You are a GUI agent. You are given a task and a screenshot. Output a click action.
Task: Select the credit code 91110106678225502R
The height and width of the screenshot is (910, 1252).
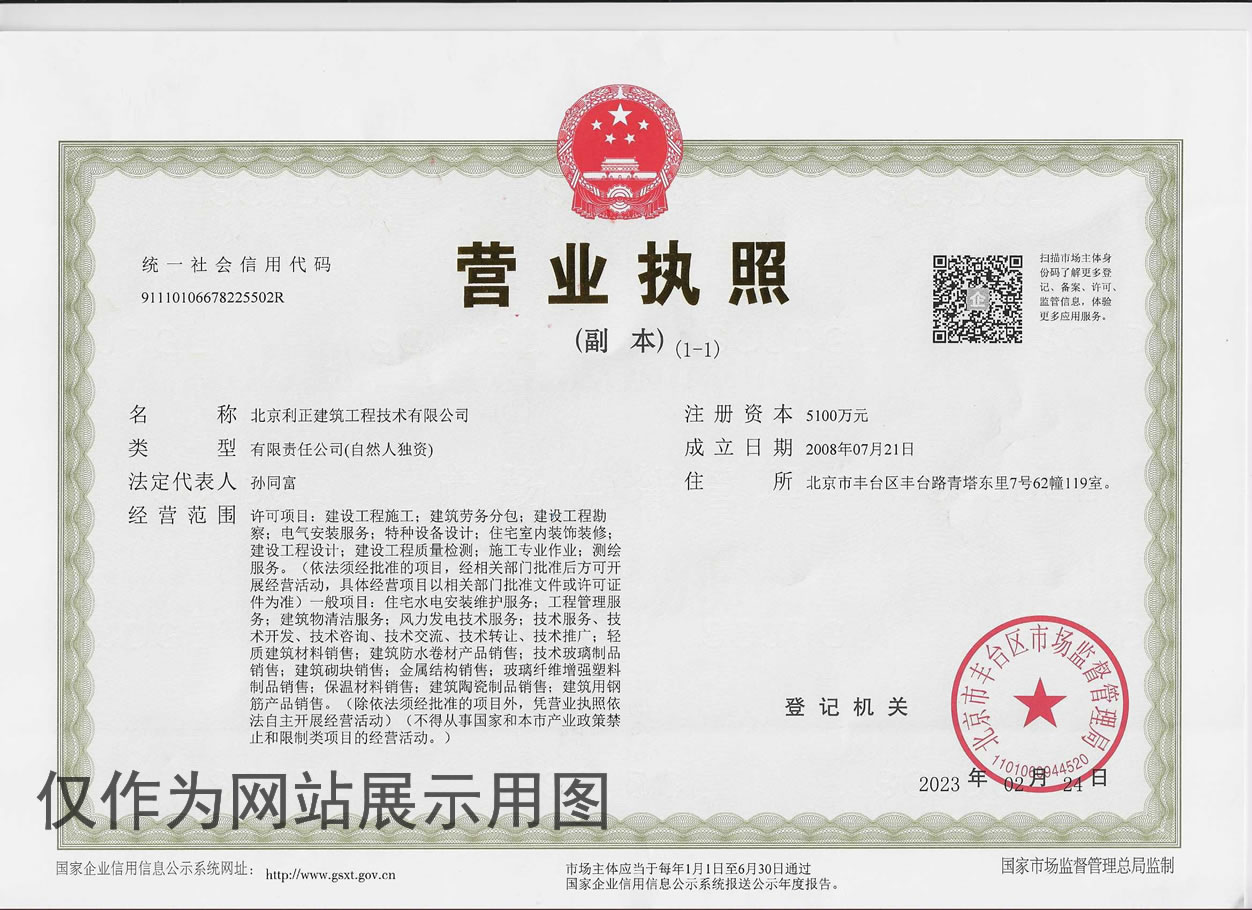tap(213, 297)
